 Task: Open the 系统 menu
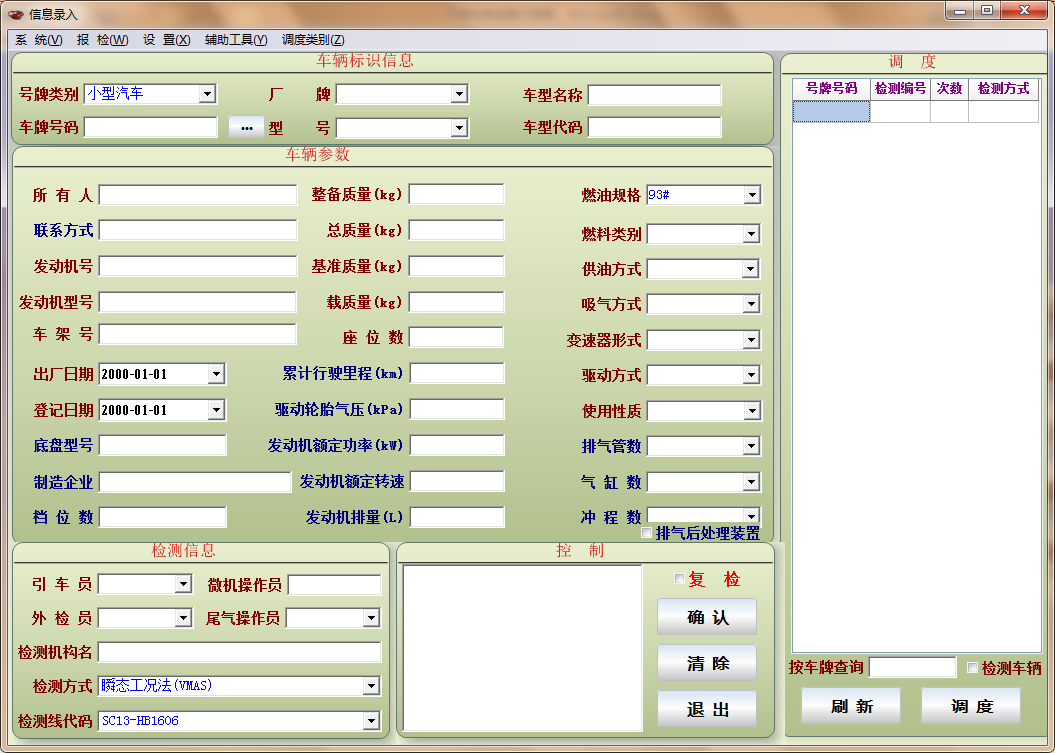(38, 40)
